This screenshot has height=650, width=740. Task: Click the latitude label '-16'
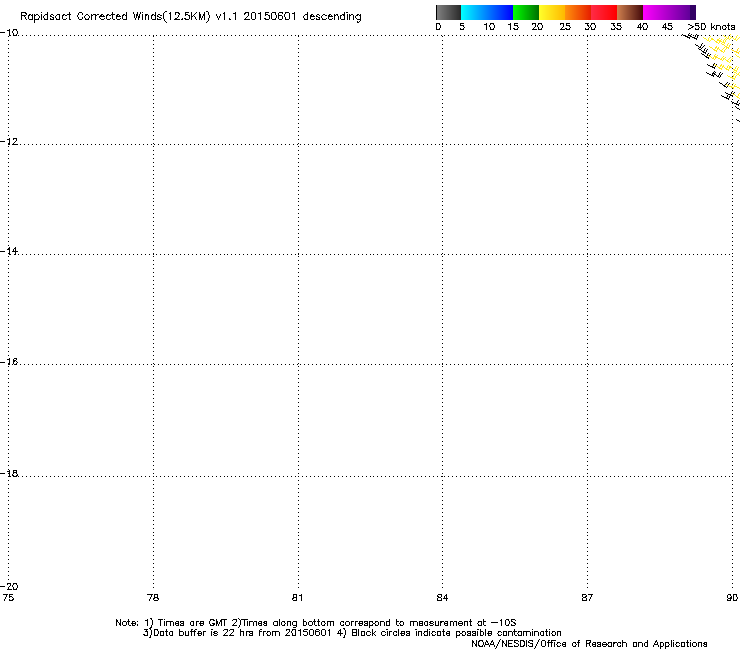[9, 362]
